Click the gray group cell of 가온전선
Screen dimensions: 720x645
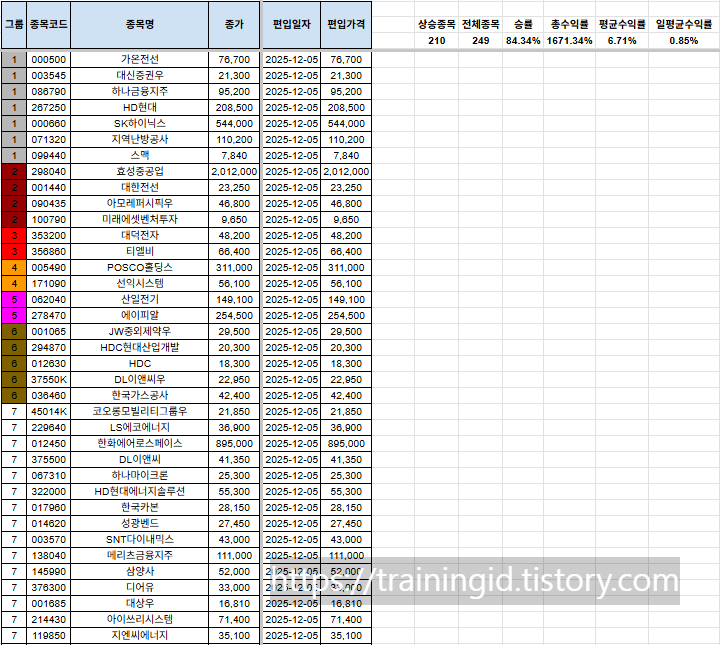[14, 60]
